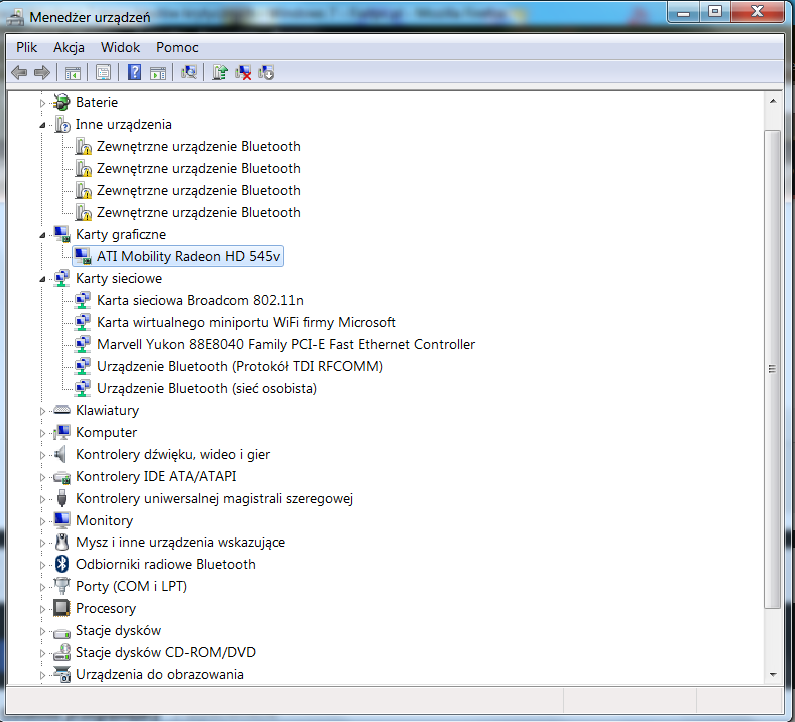
Task: Expand the Stacje dysków CD-ROM/DVD node
Action: point(43,653)
